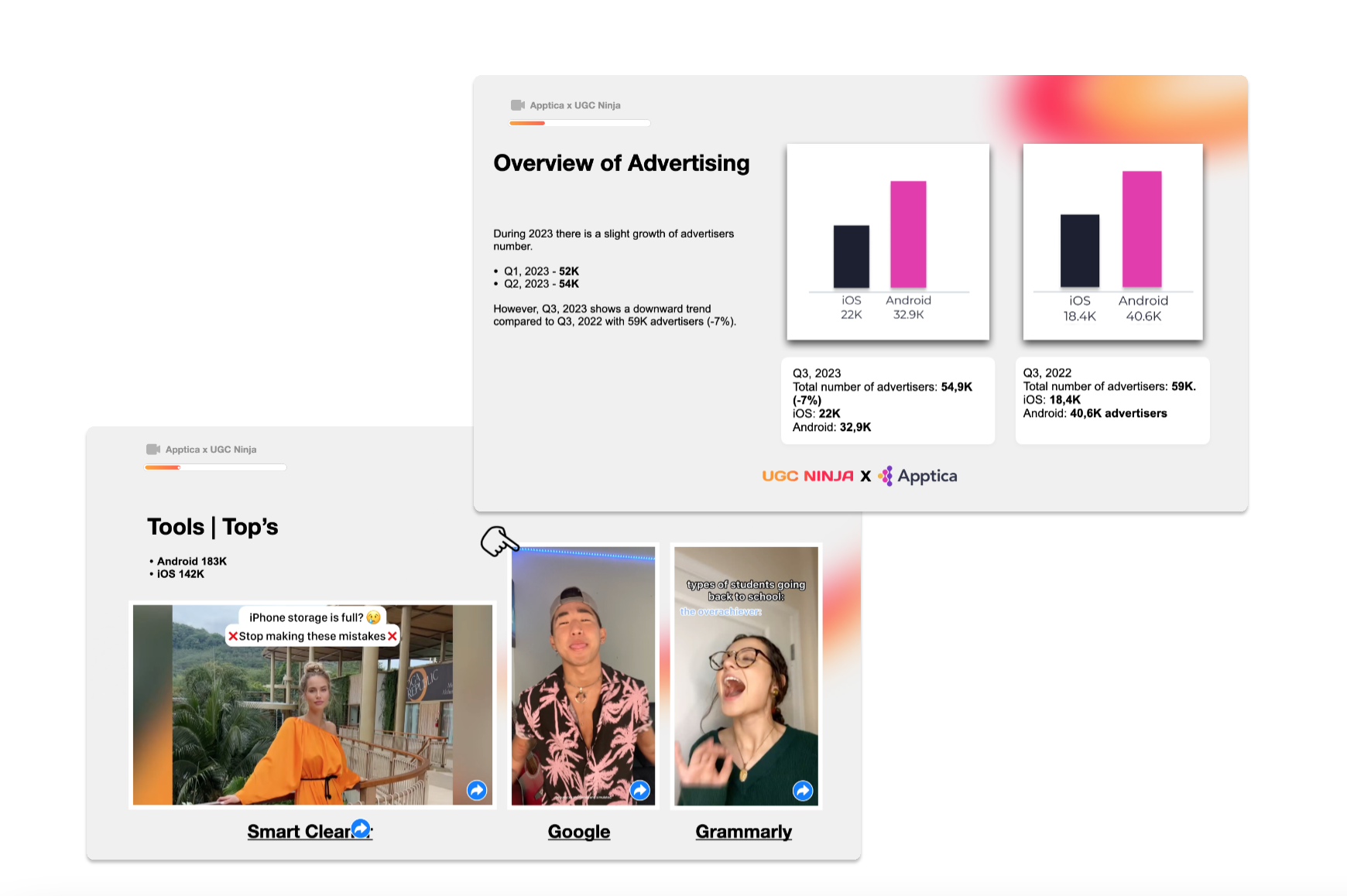This screenshot has height=896, width=1347.
Task: Open the Google link
Action: (579, 832)
